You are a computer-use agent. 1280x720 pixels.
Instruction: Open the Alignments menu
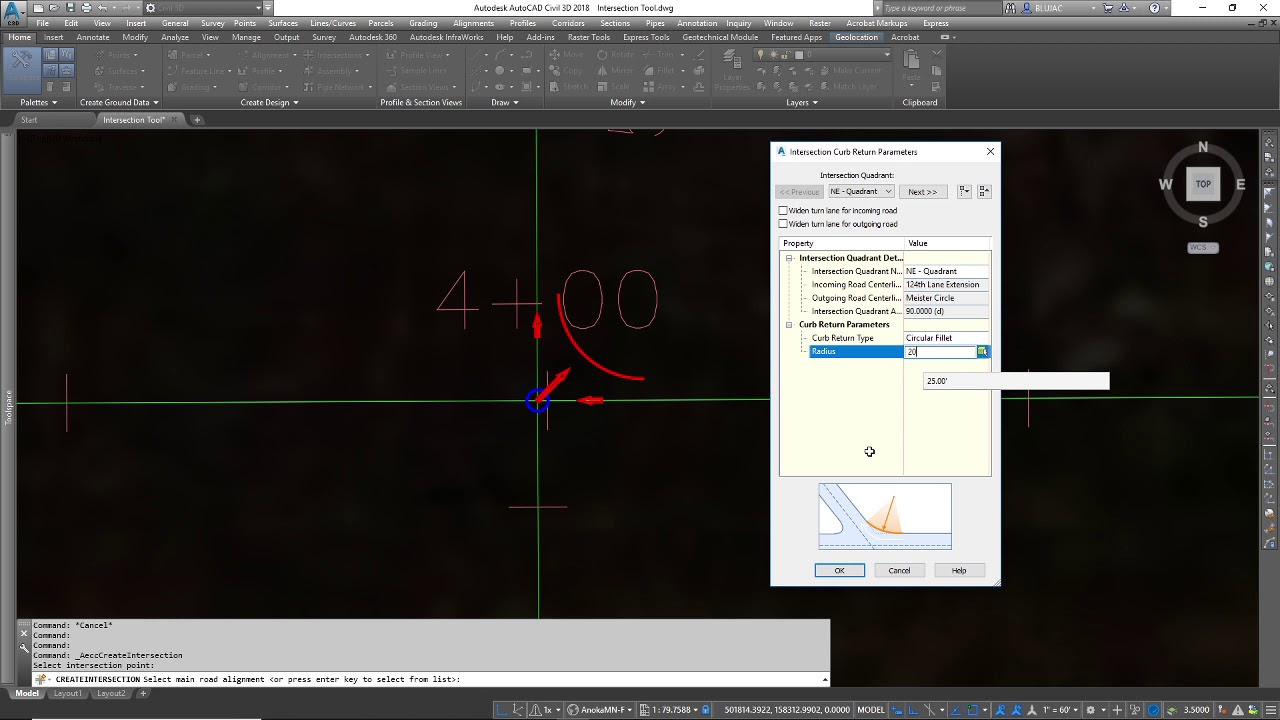[473, 23]
